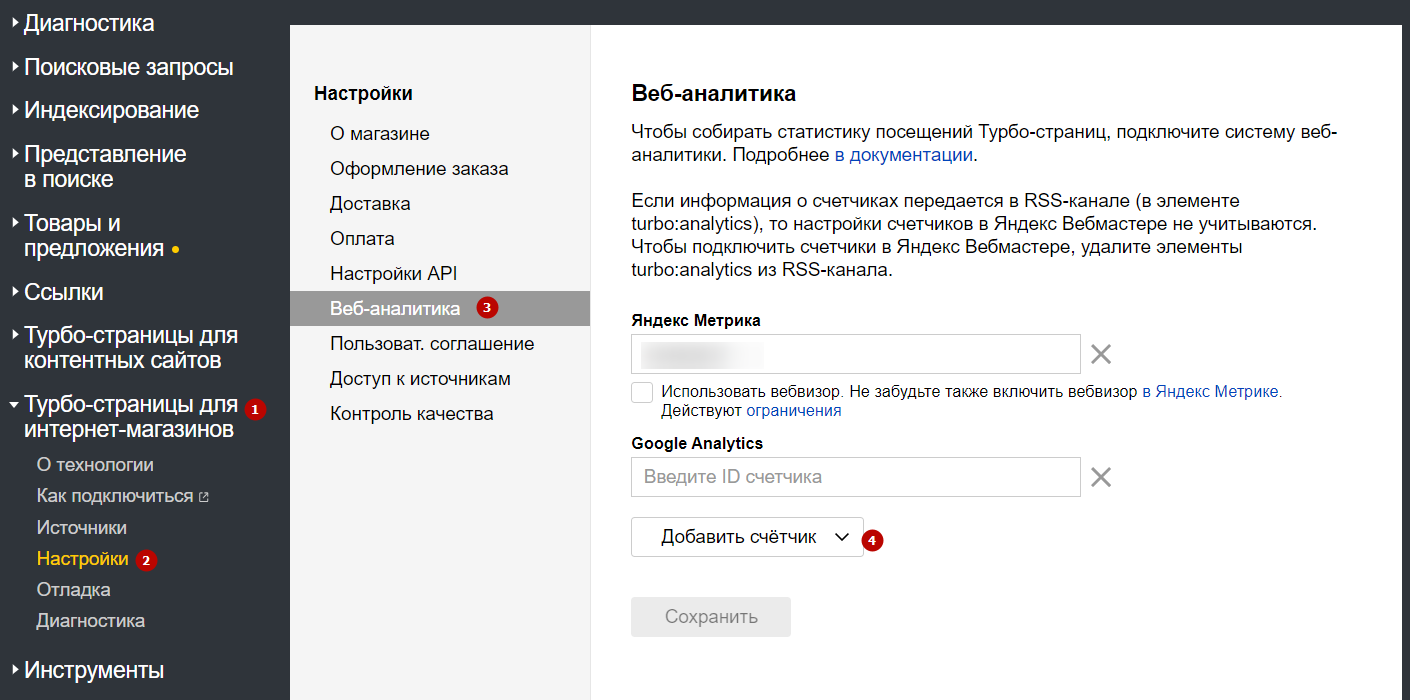Follow the в Яндекс Метрике link
The height and width of the screenshot is (700, 1410).
[1211, 392]
